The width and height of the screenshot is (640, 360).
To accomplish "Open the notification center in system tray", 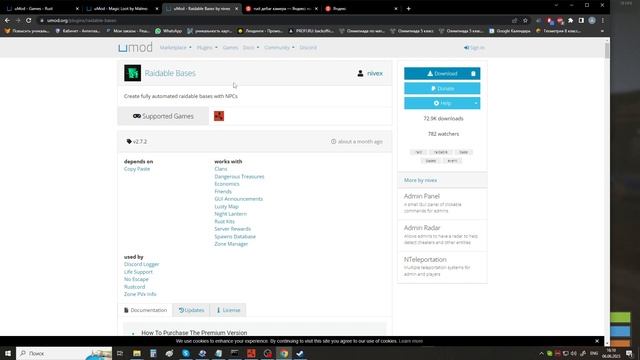I will [x=629, y=353].
